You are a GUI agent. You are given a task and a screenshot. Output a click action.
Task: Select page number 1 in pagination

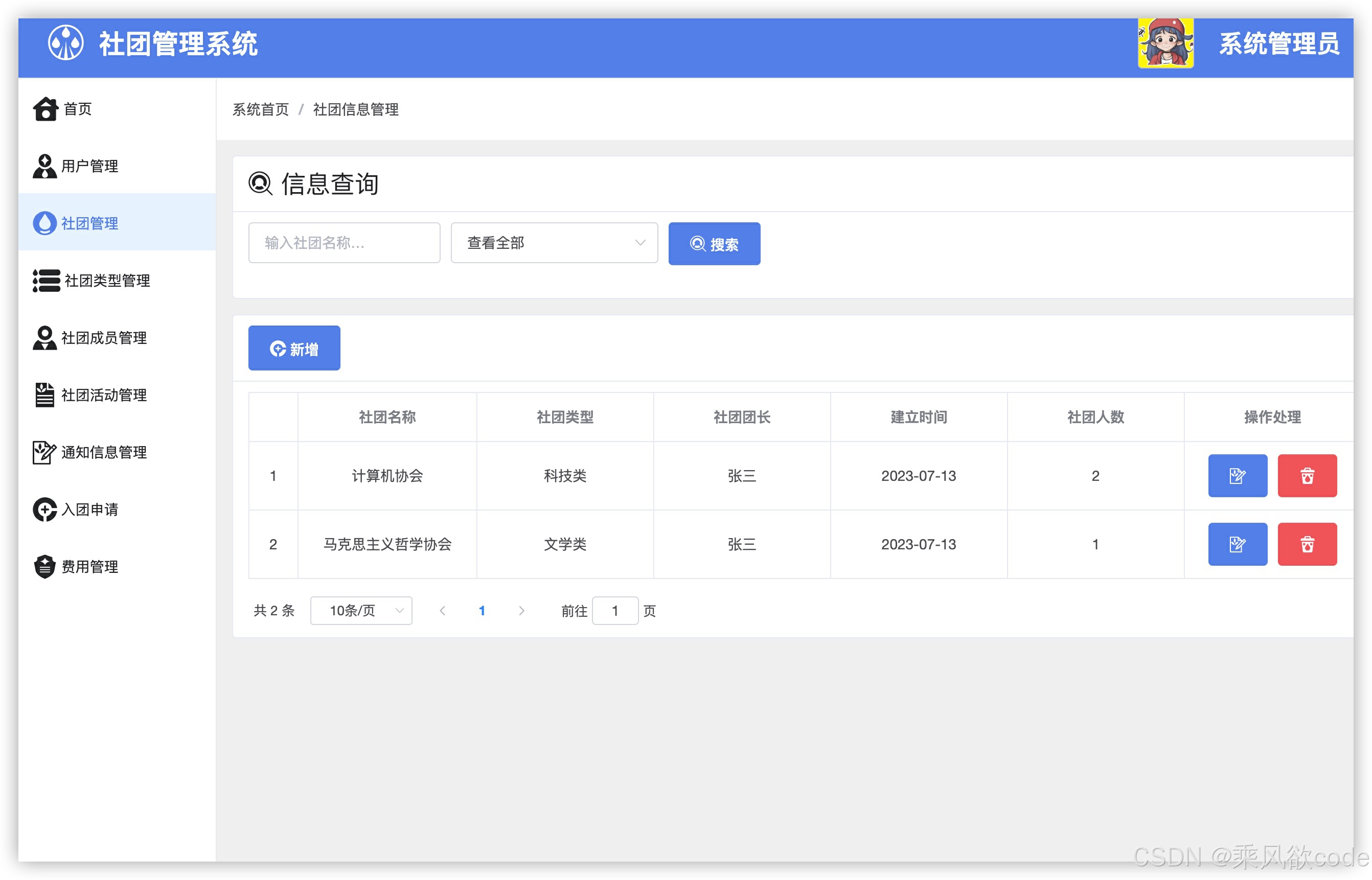point(482,610)
